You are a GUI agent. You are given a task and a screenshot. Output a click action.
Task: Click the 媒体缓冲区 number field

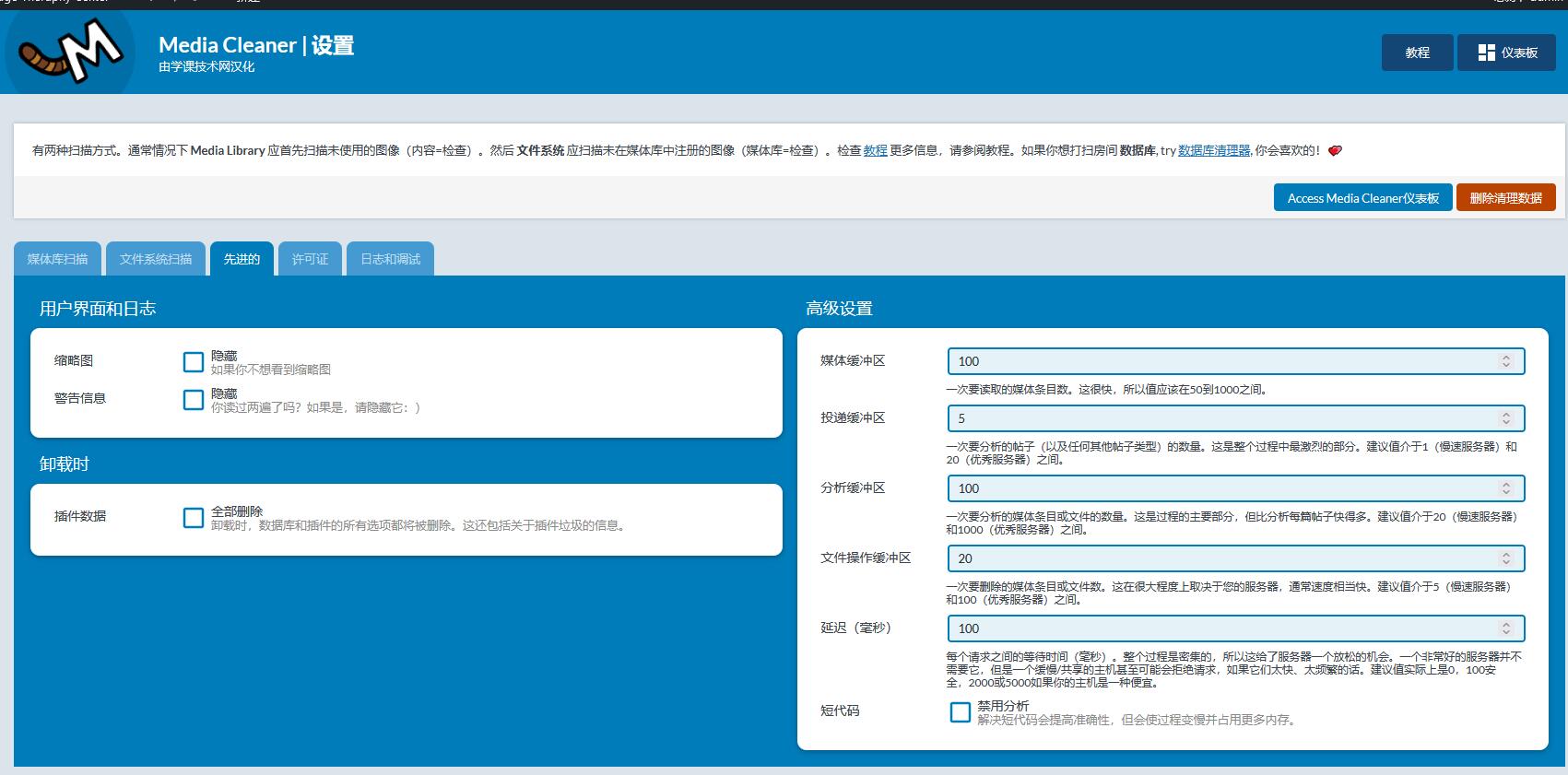1236,361
